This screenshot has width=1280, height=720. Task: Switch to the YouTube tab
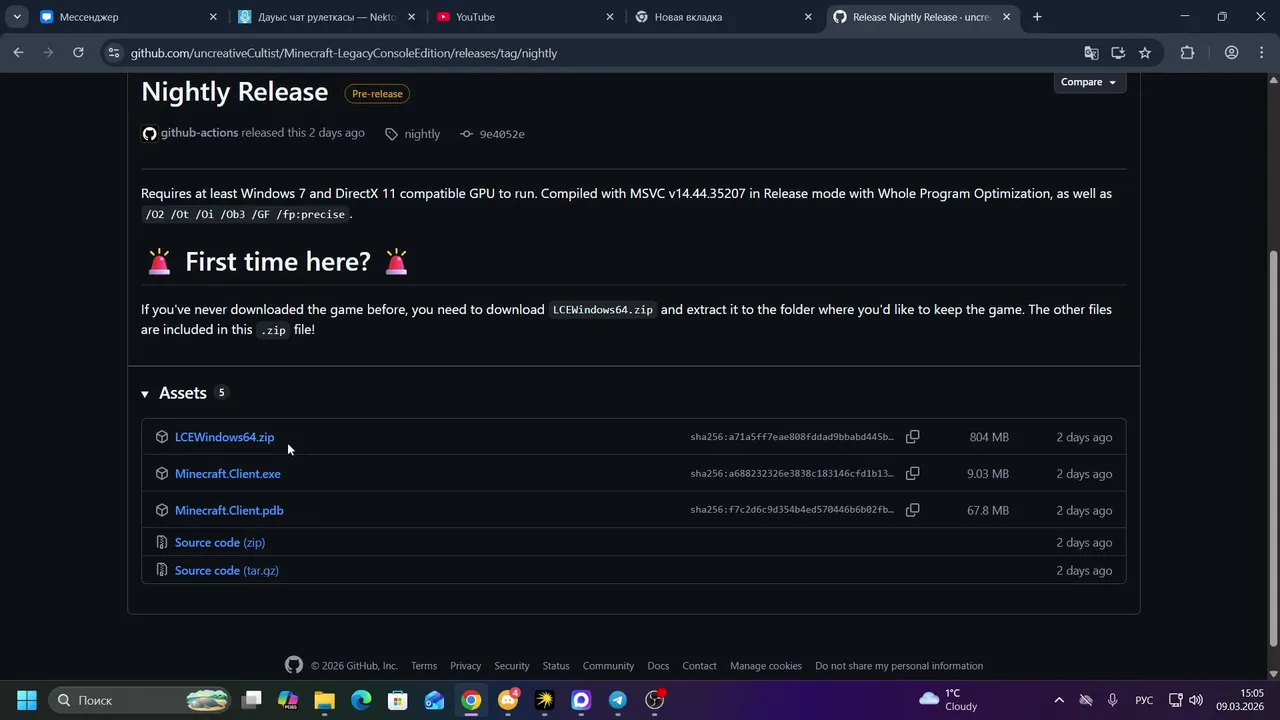[525, 17]
